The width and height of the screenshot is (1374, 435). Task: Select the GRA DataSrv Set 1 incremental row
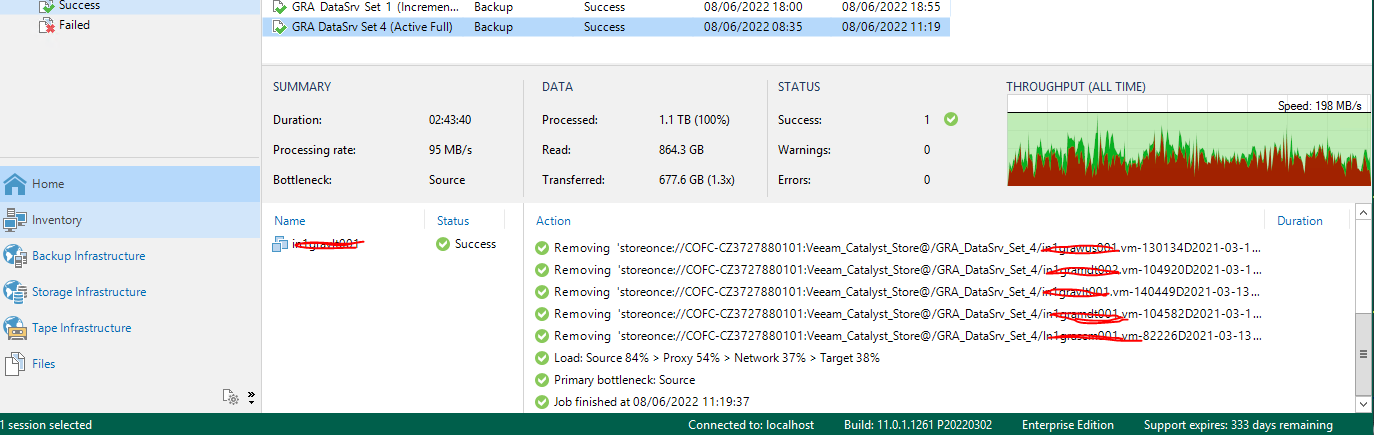(x=605, y=7)
